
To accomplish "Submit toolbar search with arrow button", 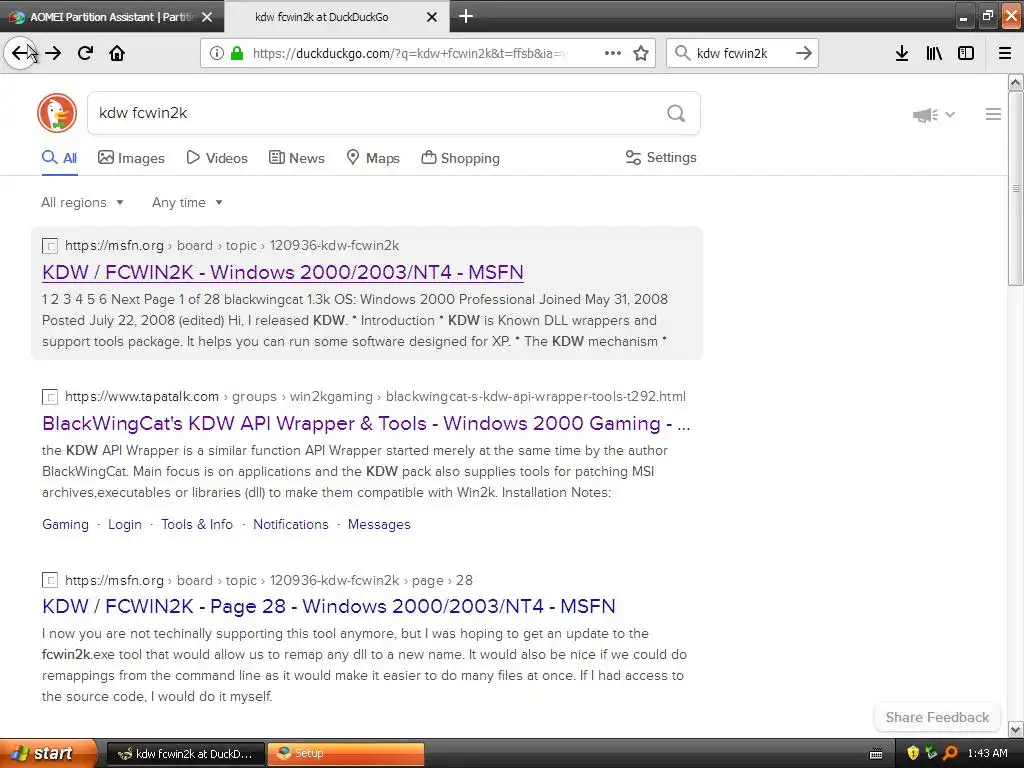I will pos(804,53).
